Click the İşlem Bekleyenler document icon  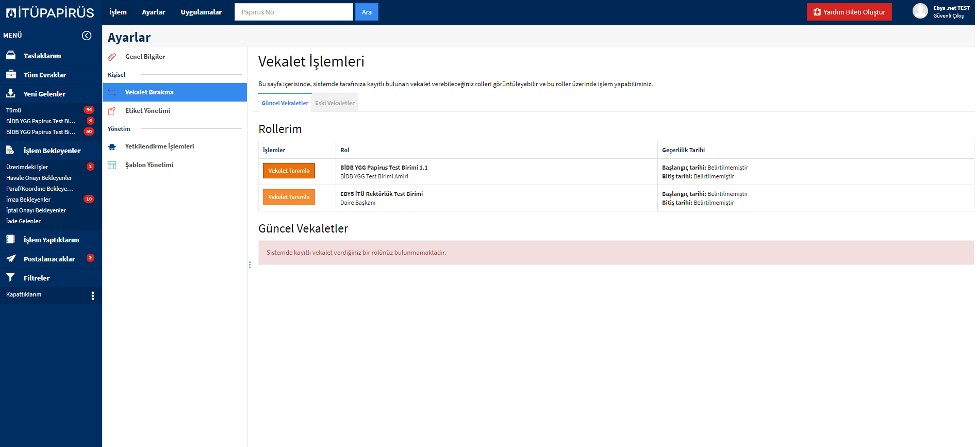[x=11, y=150]
